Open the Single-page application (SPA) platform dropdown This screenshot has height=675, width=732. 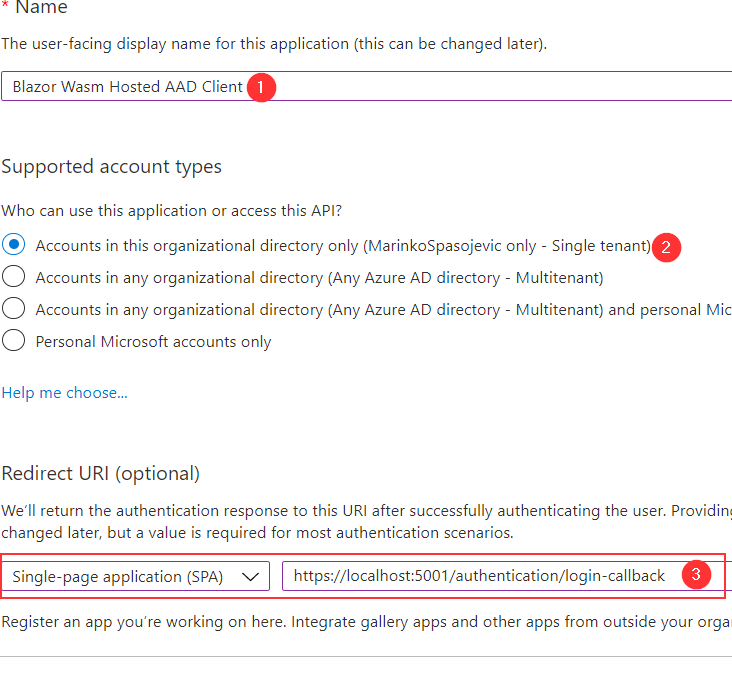coord(135,576)
